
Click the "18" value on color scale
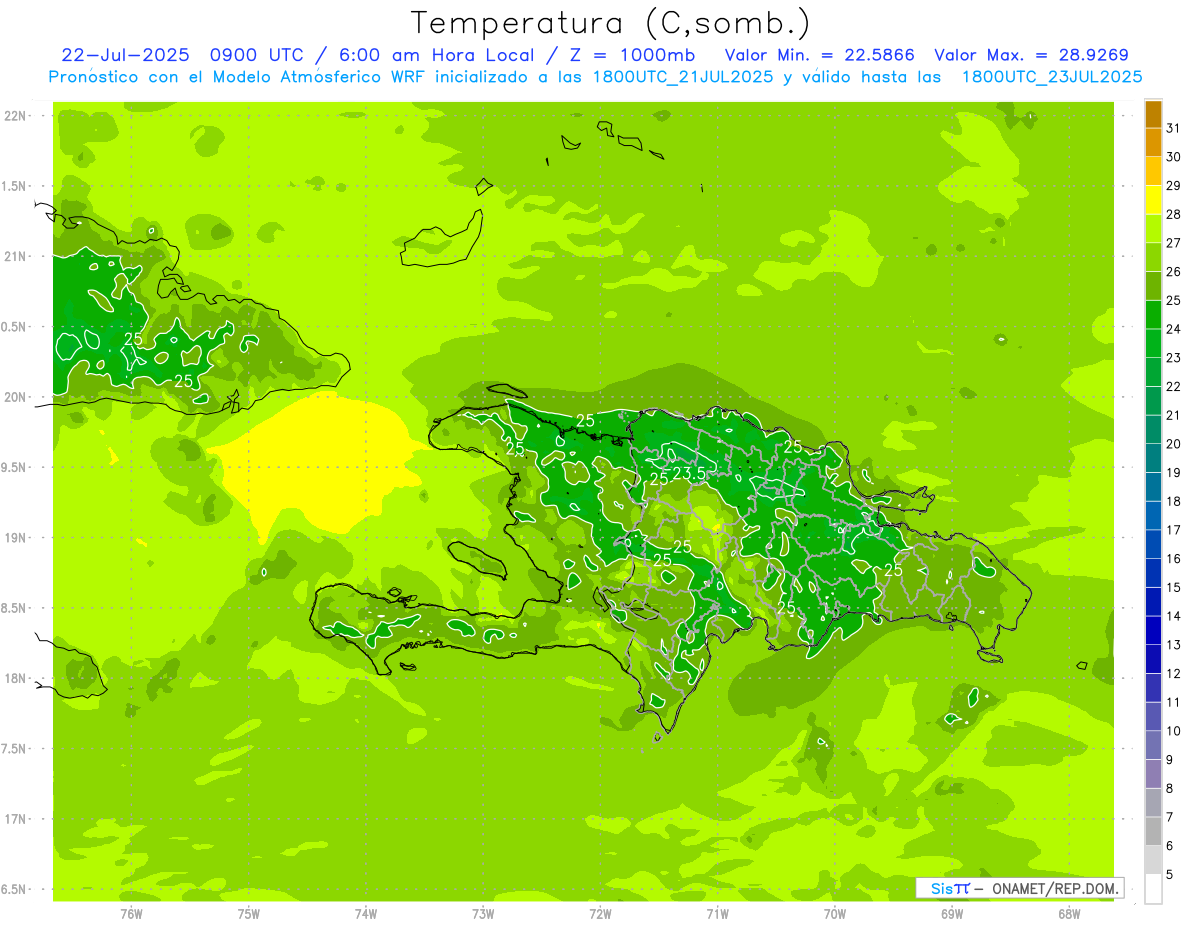1174,501
